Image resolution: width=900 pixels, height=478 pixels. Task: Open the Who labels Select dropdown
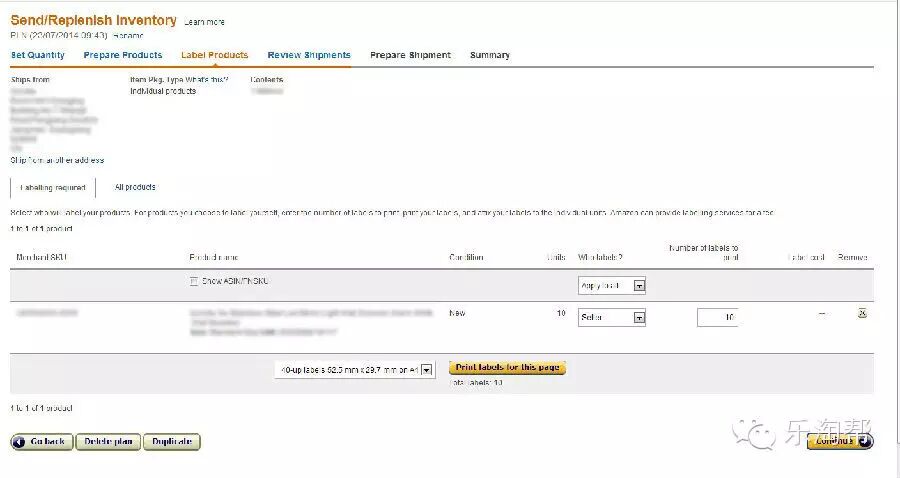(x=611, y=317)
